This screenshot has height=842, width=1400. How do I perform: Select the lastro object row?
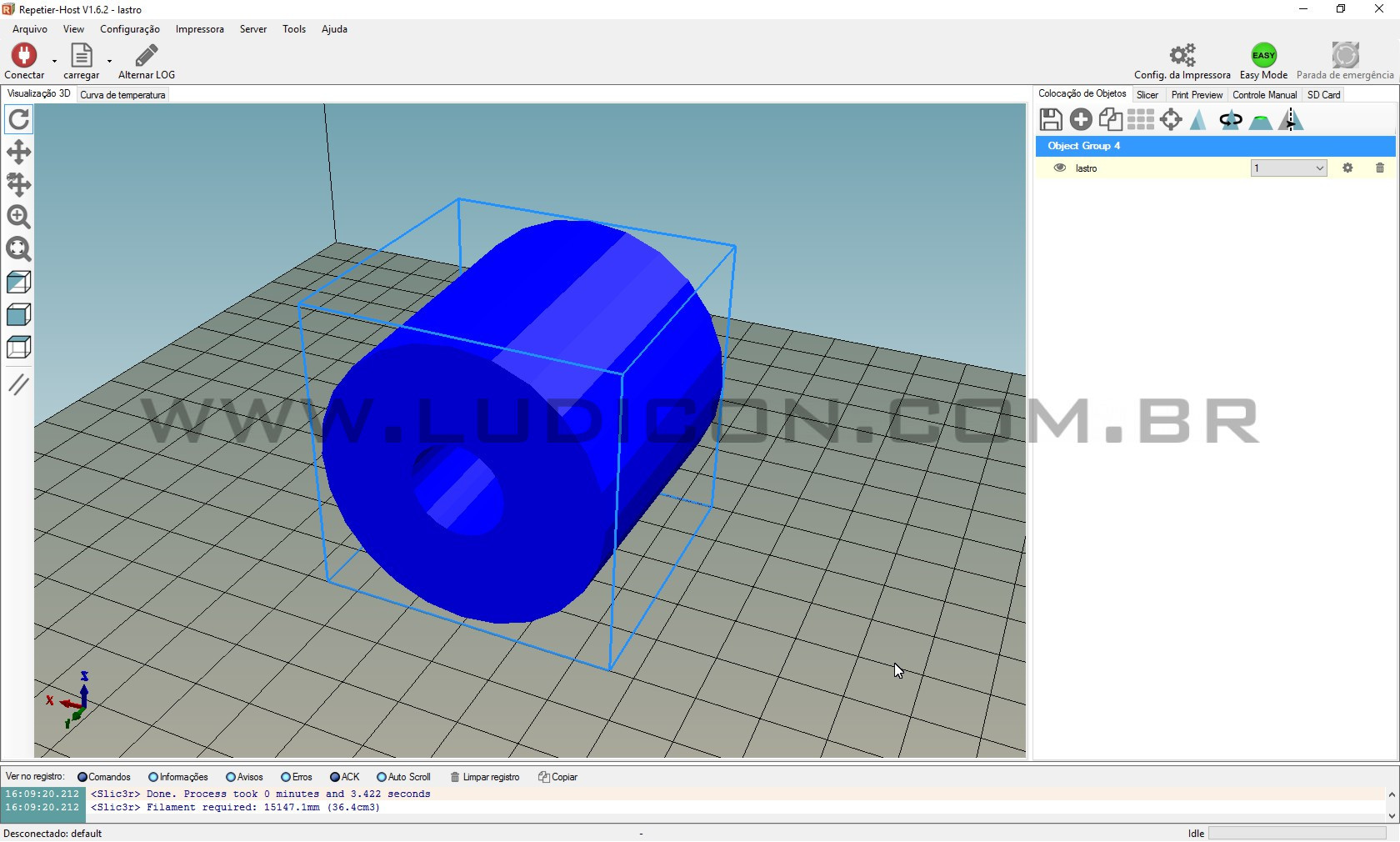pos(1215,168)
